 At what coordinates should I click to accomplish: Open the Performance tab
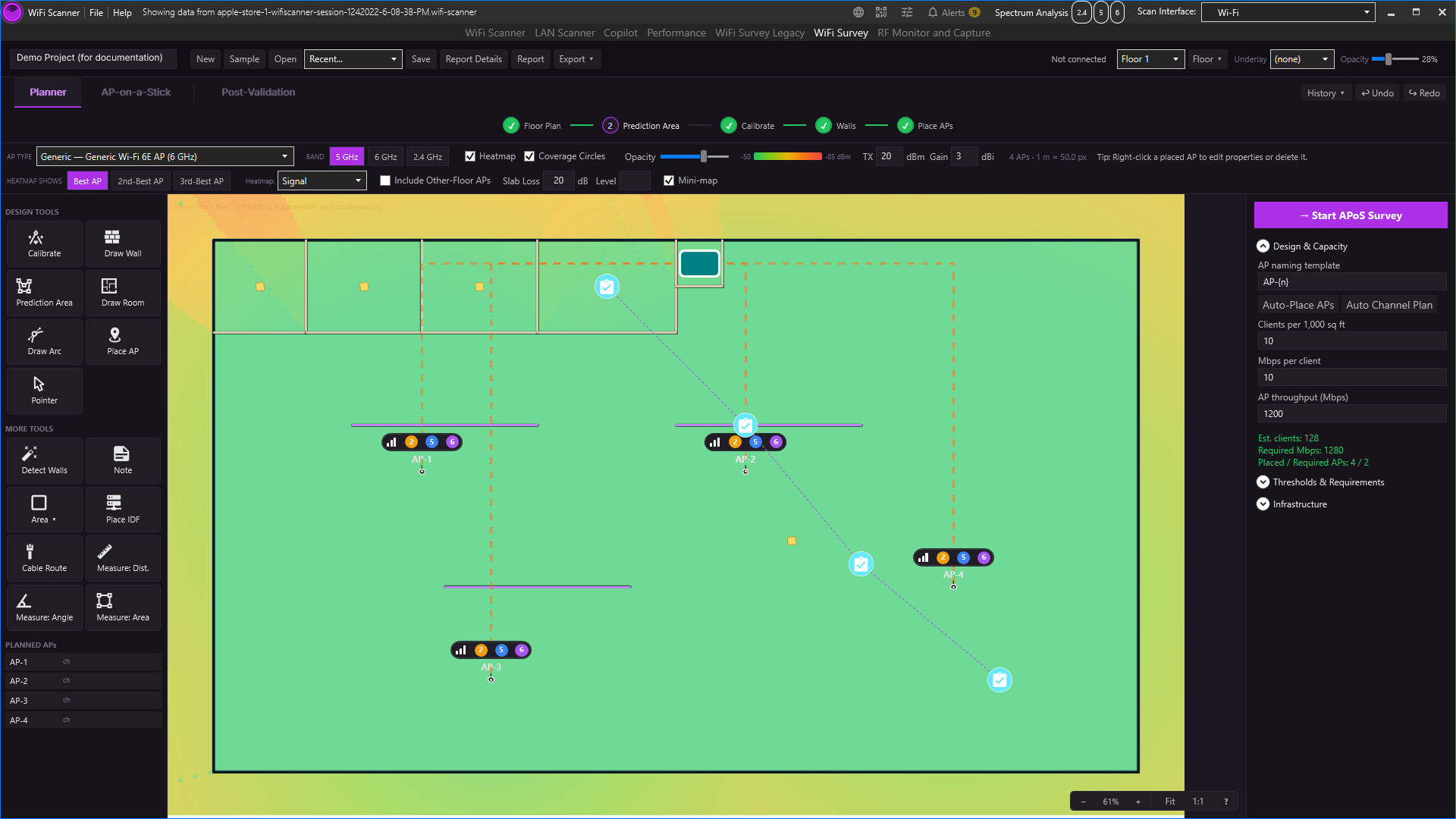(x=676, y=33)
